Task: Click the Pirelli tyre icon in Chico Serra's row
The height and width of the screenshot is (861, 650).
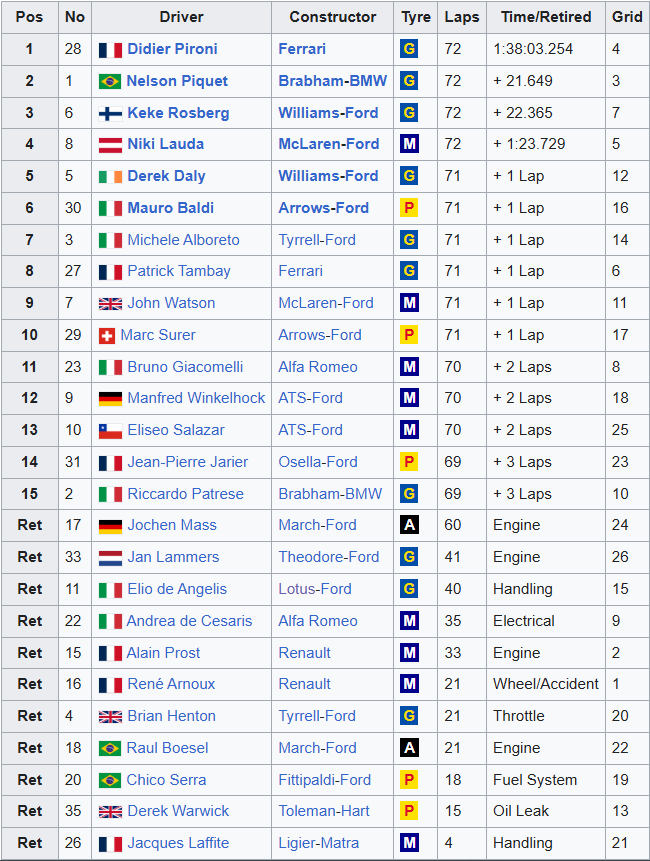Action: coord(409,779)
